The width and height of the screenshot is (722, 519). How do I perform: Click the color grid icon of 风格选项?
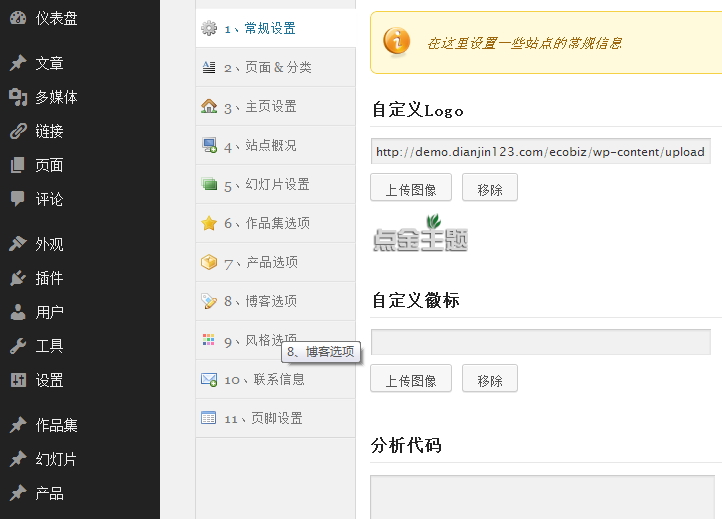209,340
